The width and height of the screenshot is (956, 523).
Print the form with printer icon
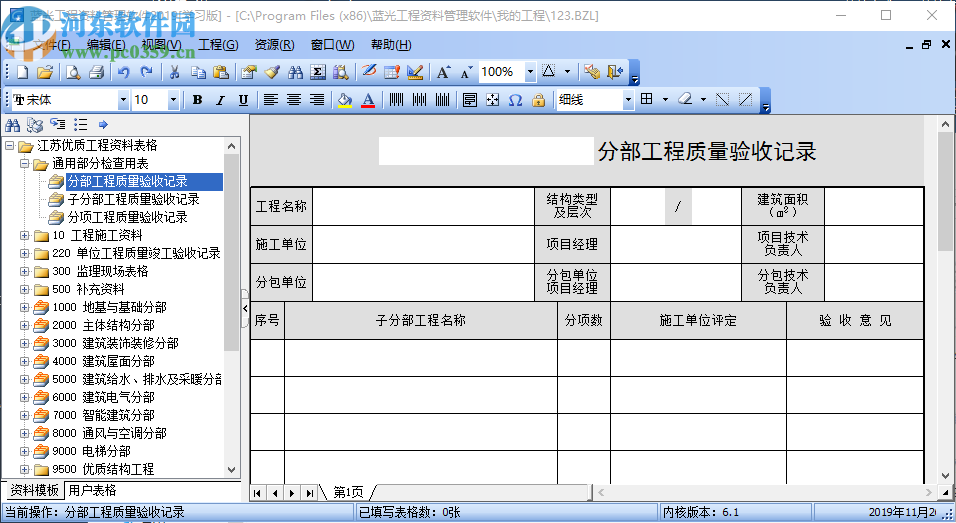[x=96, y=73]
